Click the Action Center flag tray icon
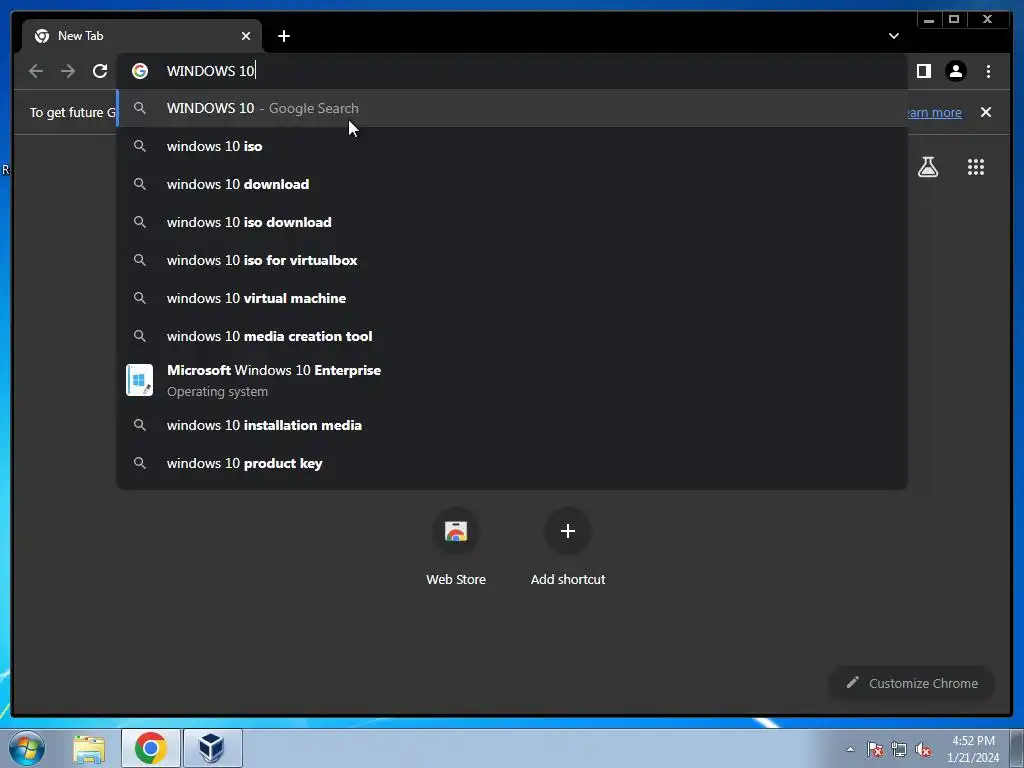 (875, 749)
